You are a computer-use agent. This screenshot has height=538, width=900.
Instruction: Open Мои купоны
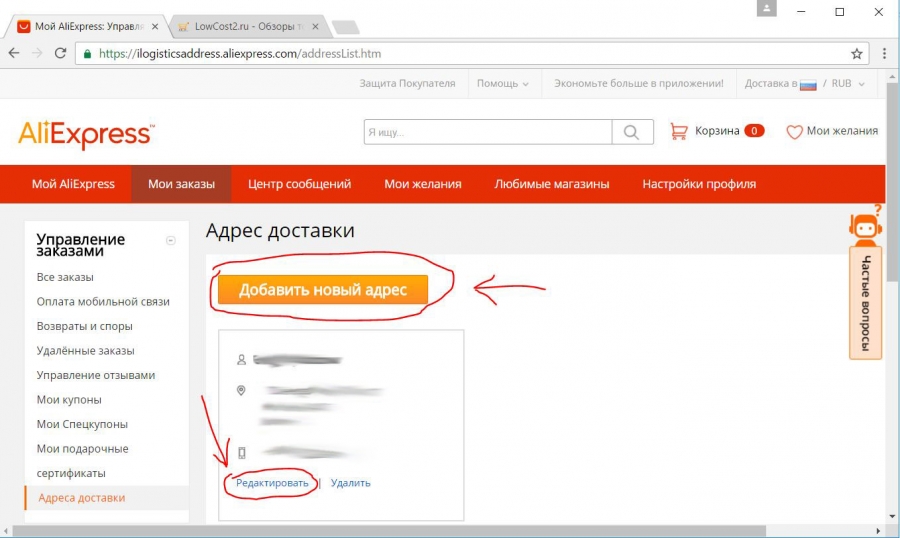tap(69, 400)
